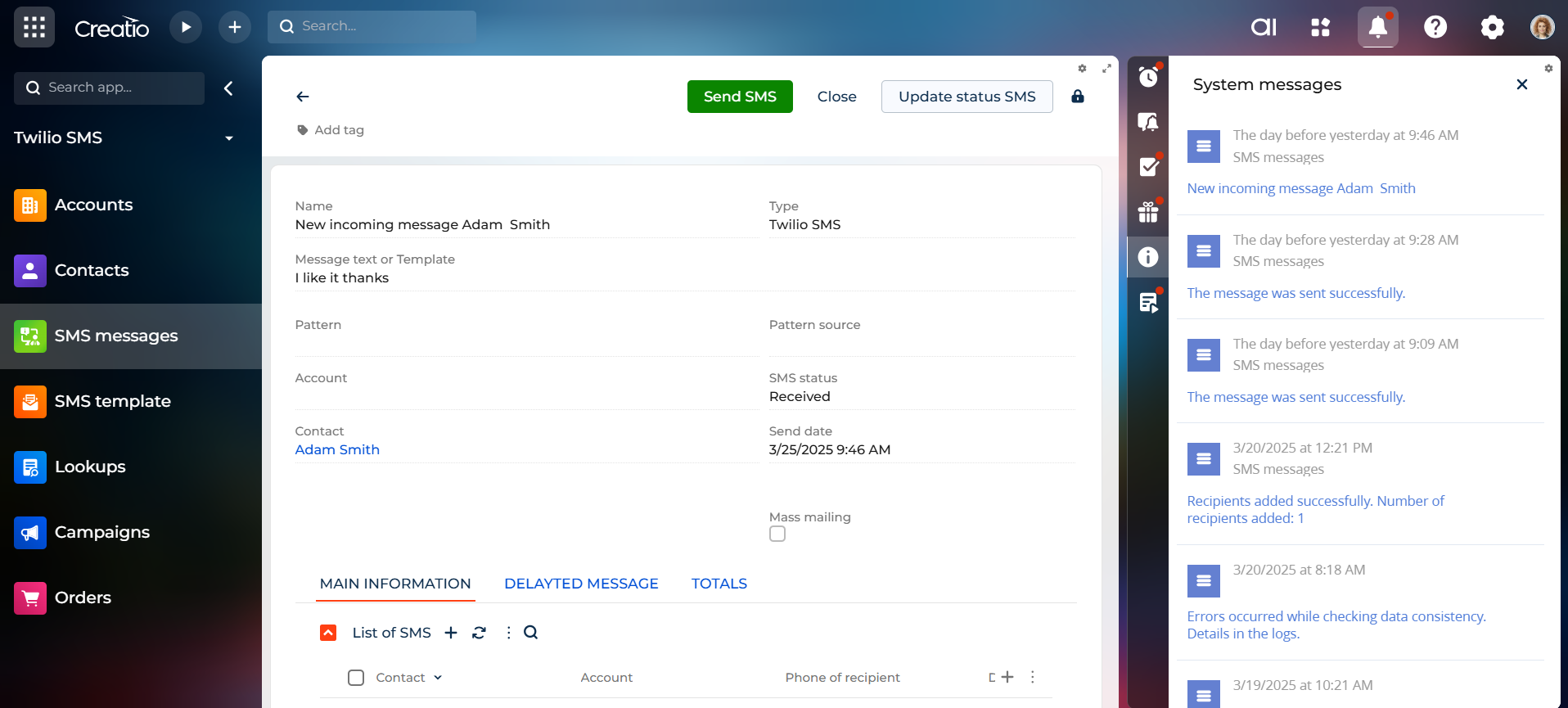Close the System messages panel
The image size is (1568, 708).
(x=1522, y=84)
